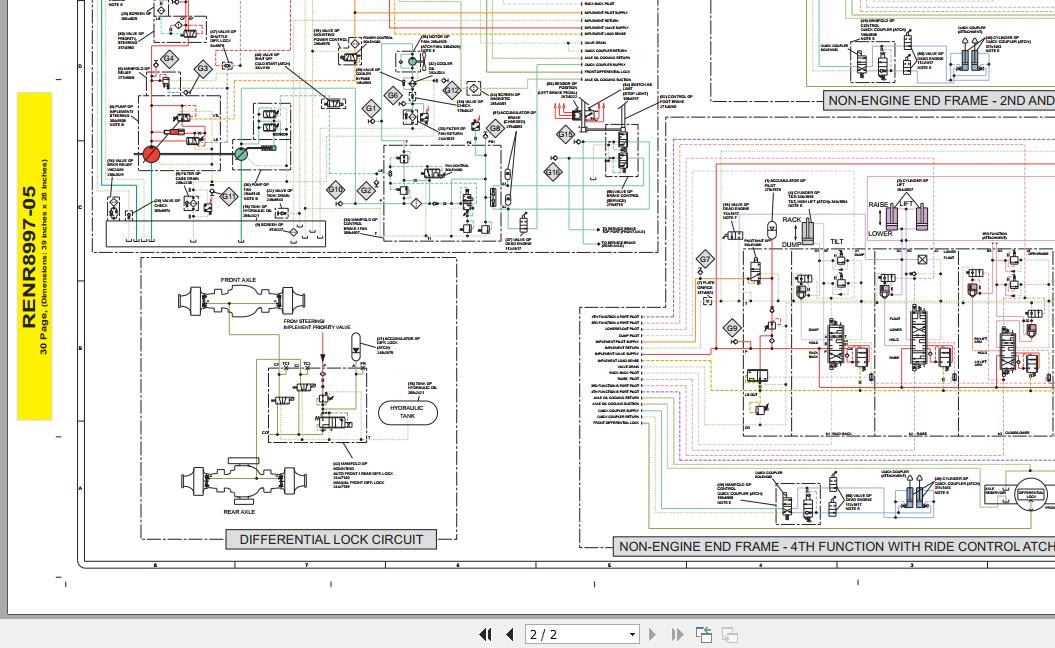The width and height of the screenshot is (1055, 648).
Task: Click the G9 pressure tap marker
Action: [733, 328]
